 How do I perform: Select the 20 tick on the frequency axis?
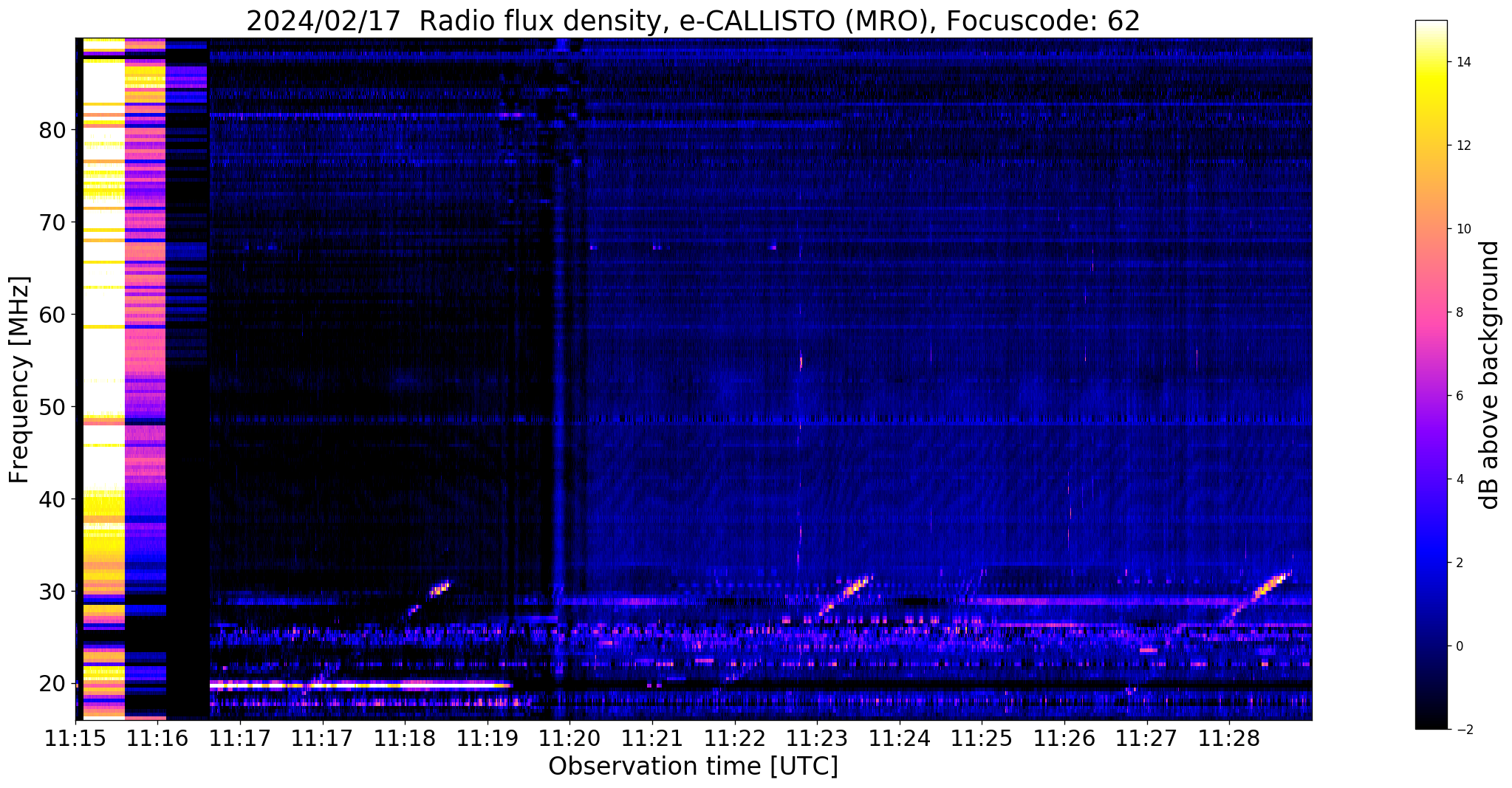click(x=52, y=684)
